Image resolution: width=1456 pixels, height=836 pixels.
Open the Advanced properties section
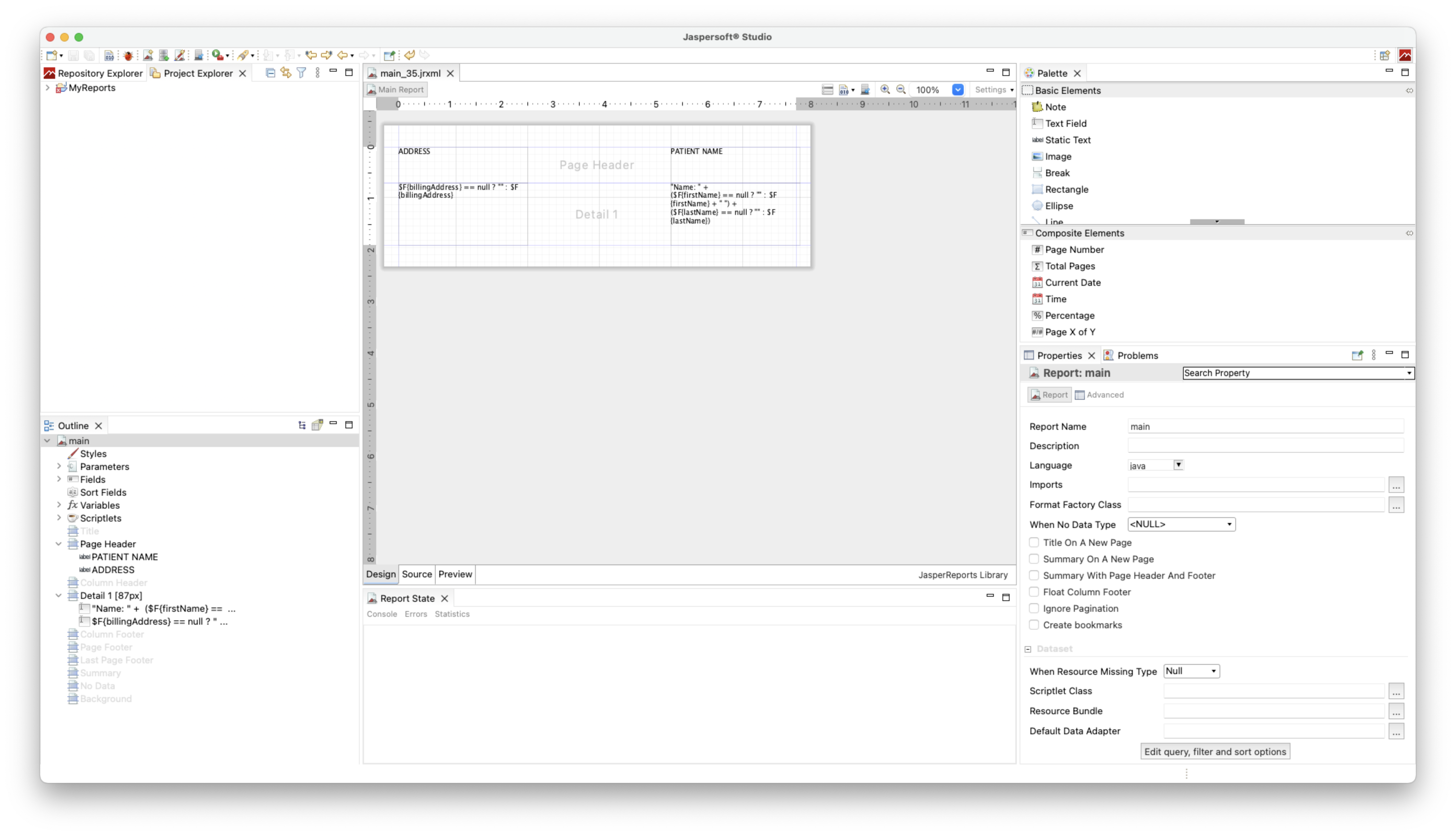(1099, 395)
